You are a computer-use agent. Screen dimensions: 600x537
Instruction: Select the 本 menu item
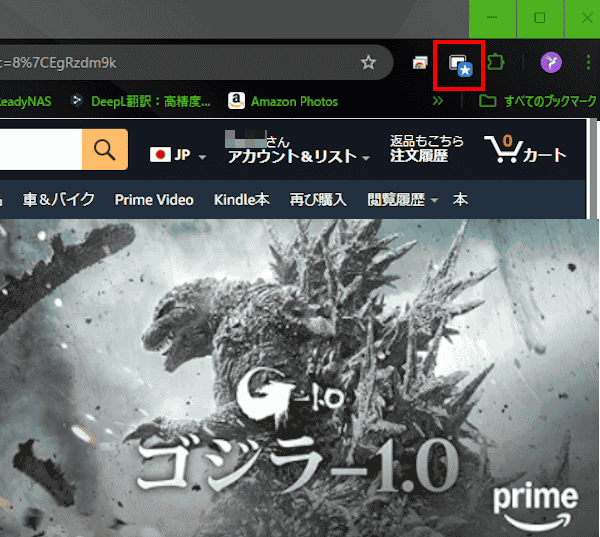tap(460, 199)
